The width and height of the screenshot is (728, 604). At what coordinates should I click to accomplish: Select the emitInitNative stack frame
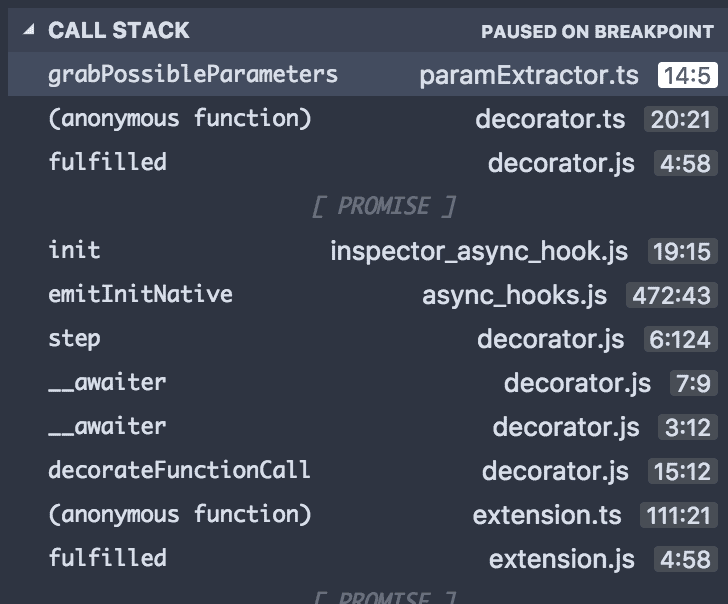tap(140, 294)
